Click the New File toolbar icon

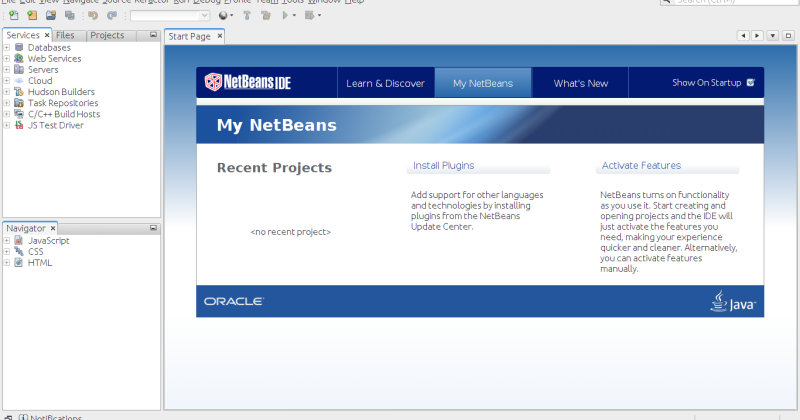(x=14, y=15)
